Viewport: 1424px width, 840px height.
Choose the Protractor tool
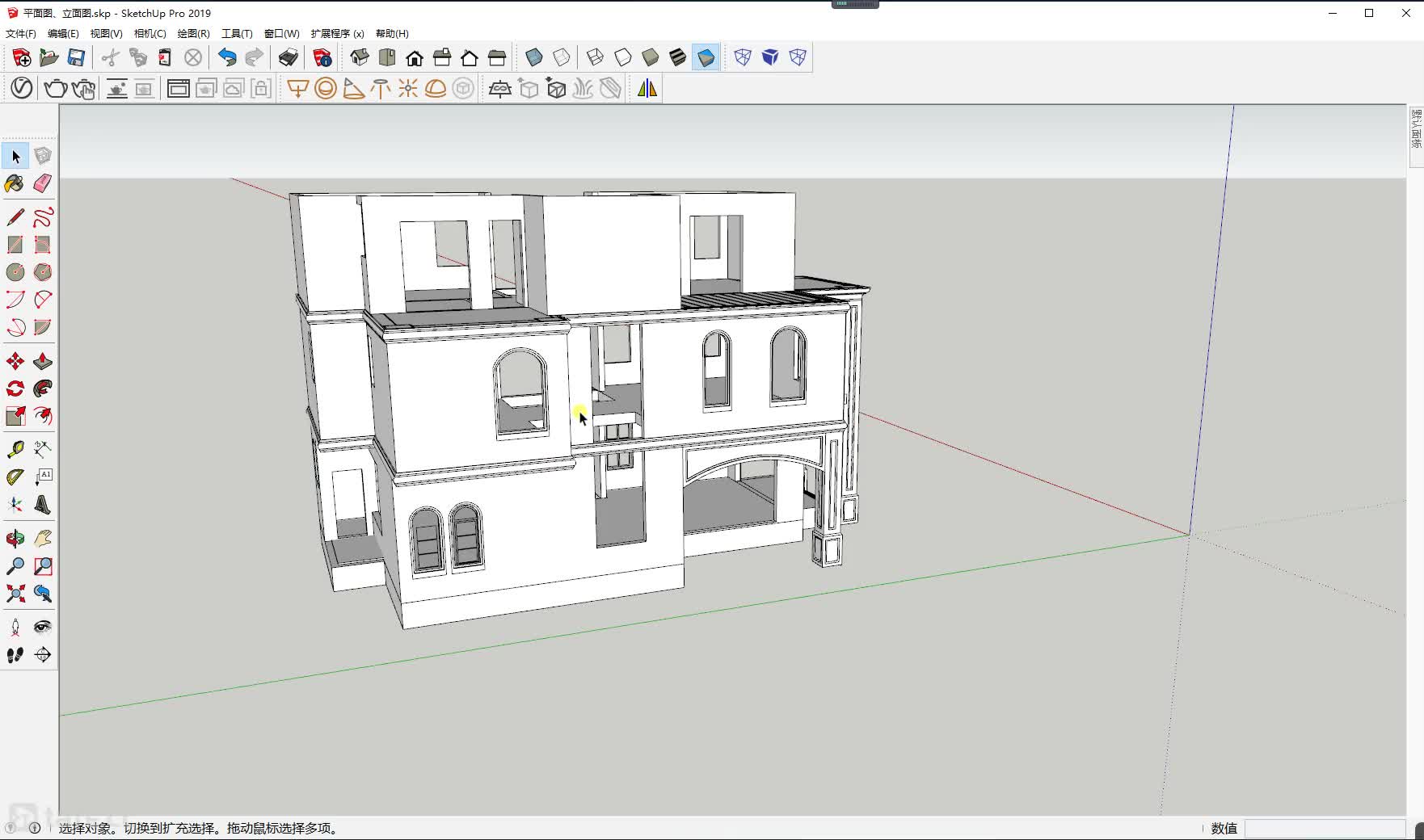(15, 477)
